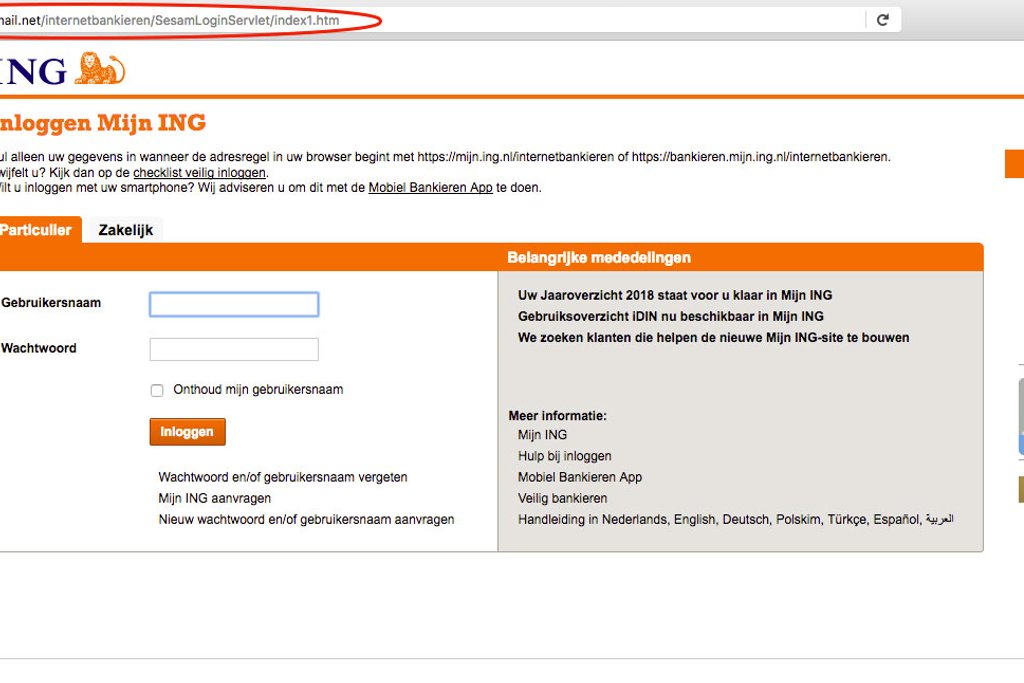Select the Particulier tab
The image size is (1024, 683).
[x=36, y=230]
